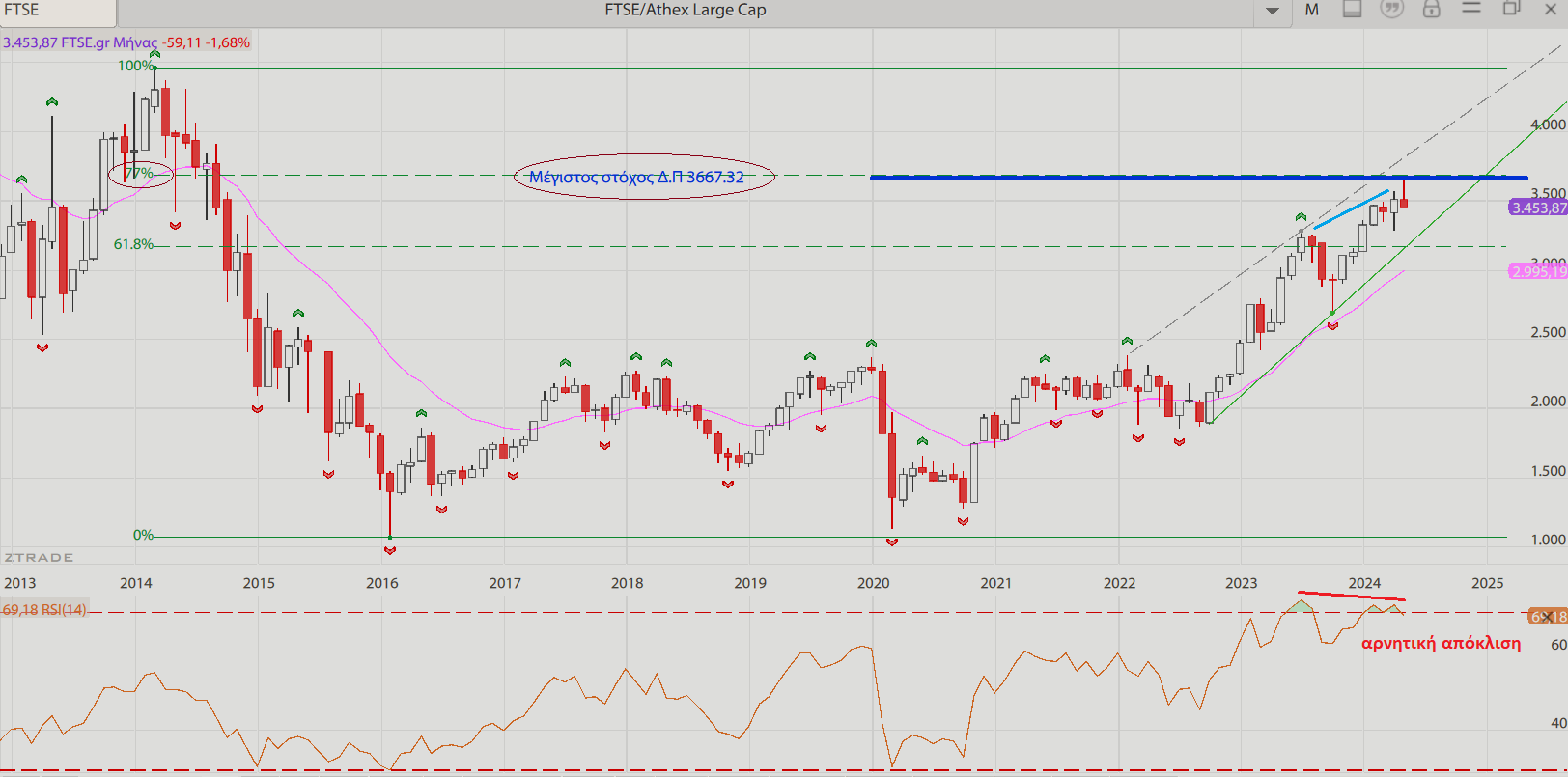Viewport: 1568px width, 777px height.
Task: Restore the chart window size
Action: (1511, 9)
